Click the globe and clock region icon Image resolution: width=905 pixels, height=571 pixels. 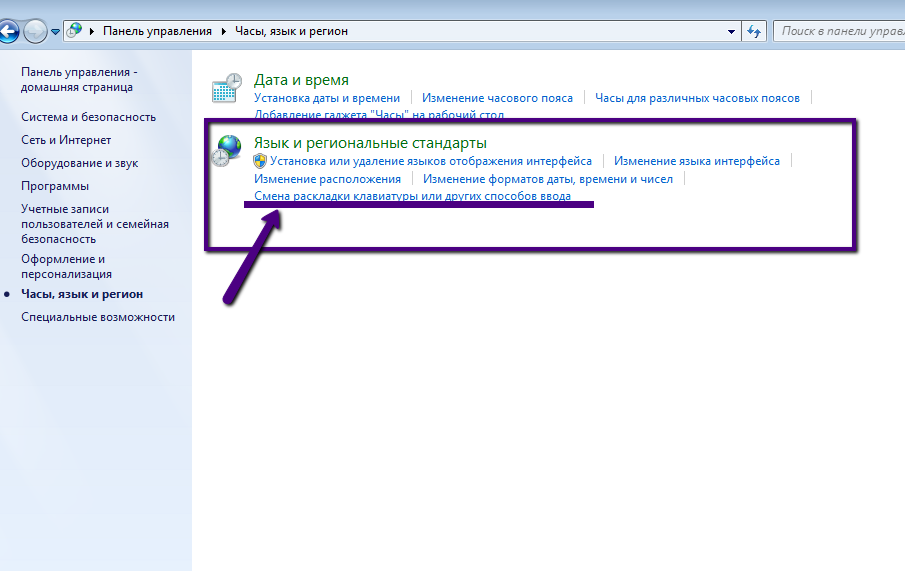pyautogui.click(x=226, y=151)
